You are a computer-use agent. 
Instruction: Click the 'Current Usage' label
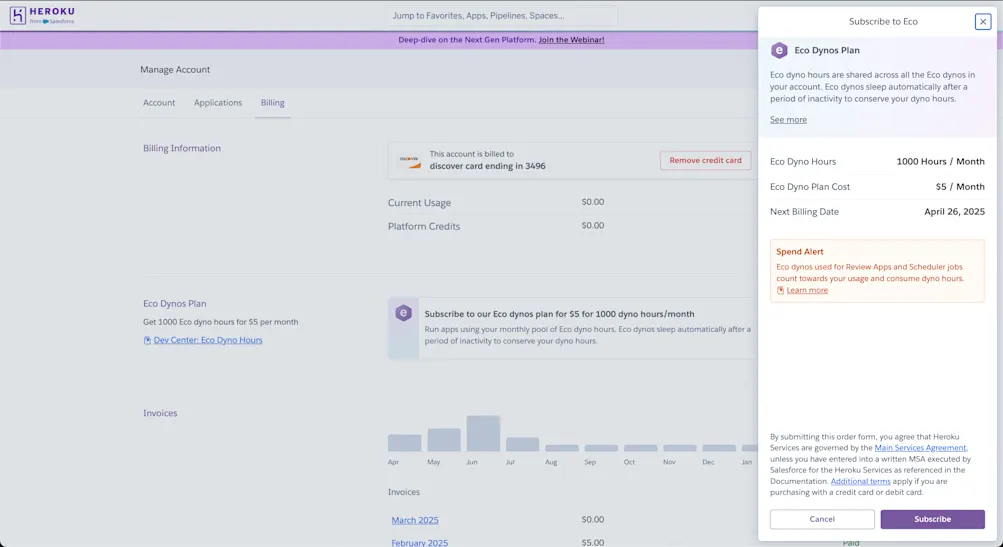point(419,203)
